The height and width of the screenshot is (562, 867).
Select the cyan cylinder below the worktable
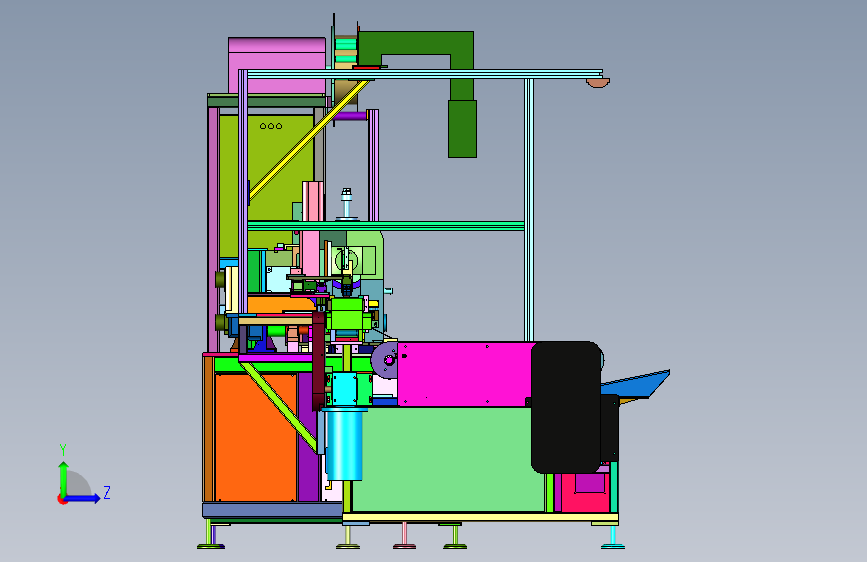coord(344,445)
